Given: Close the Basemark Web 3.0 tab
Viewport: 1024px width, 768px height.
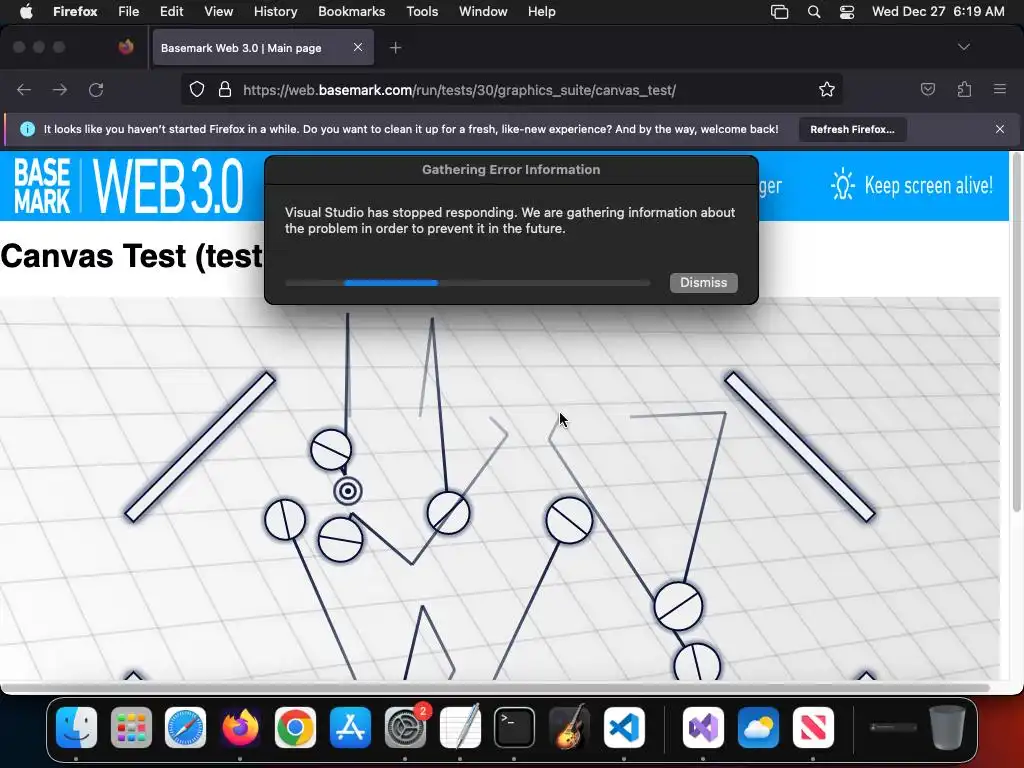Looking at the screenshot, I should pos(358,47).
